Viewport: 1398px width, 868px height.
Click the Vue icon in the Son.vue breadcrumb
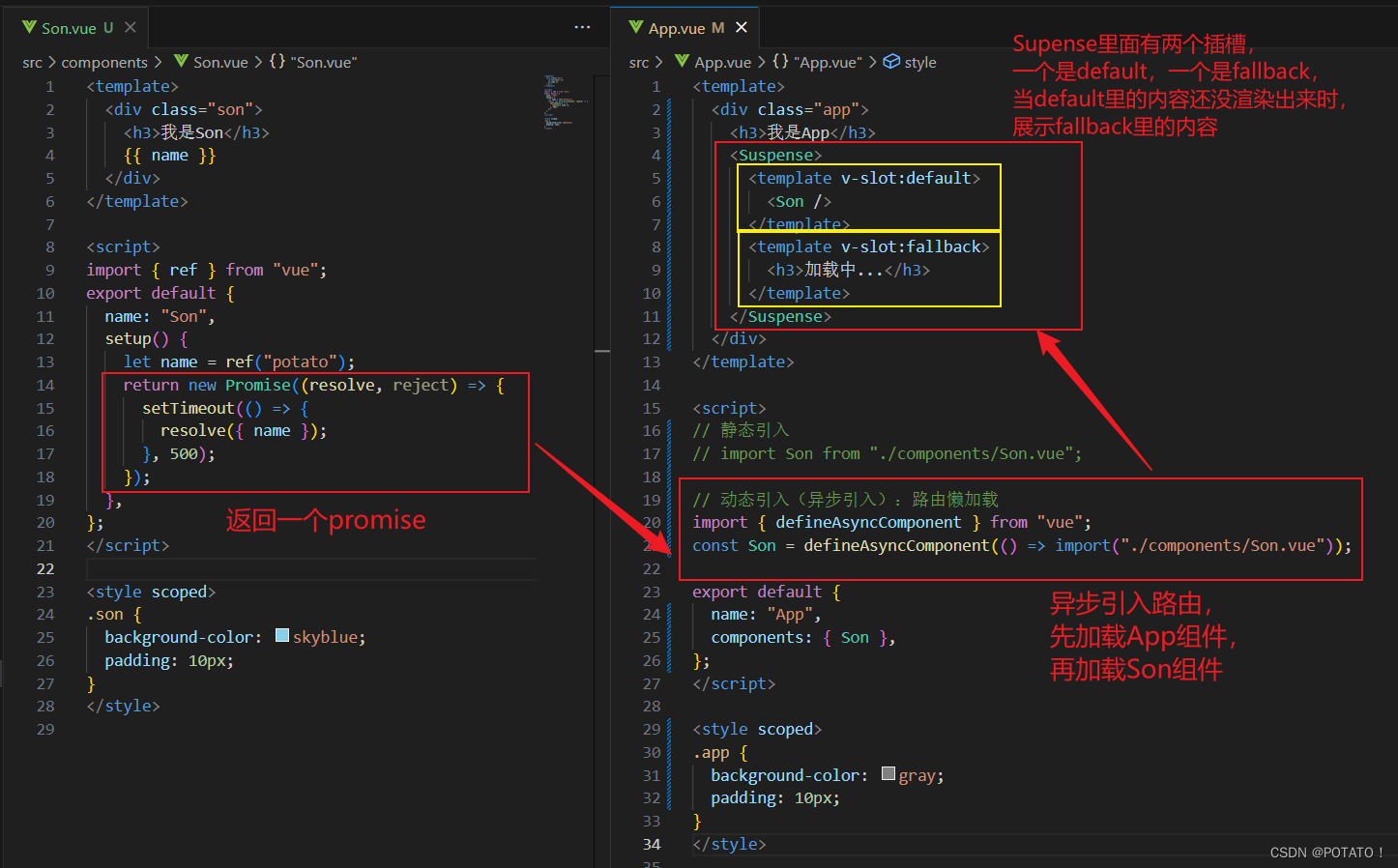click(181, 61)
